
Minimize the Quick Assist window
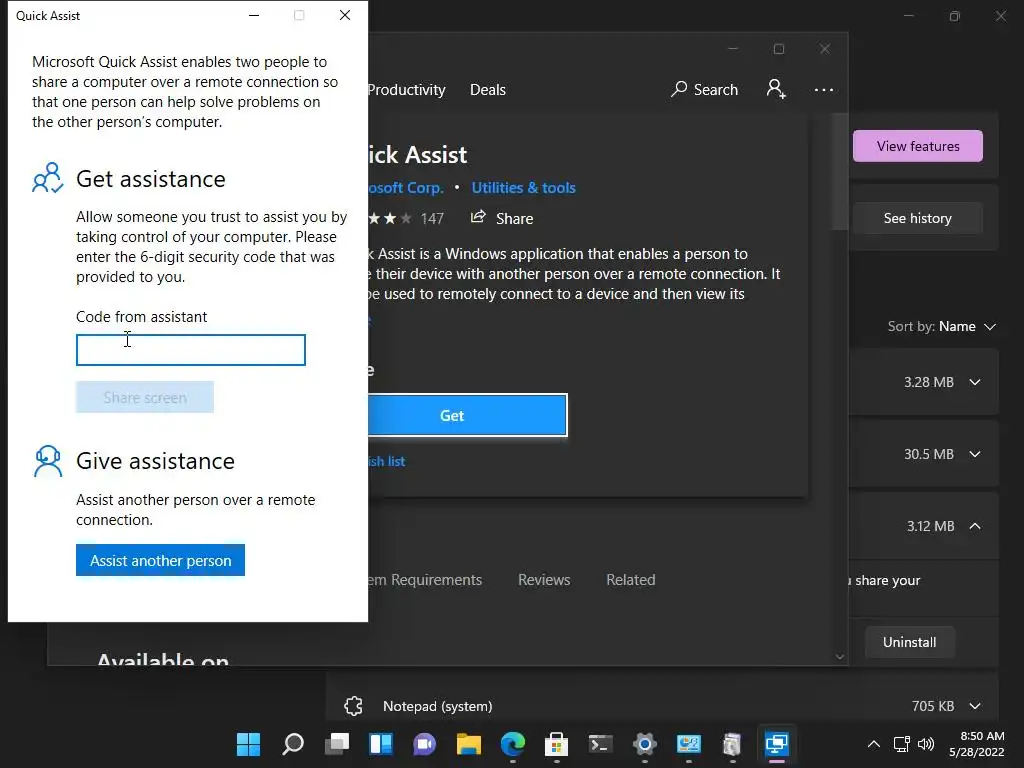pos(254,15)
